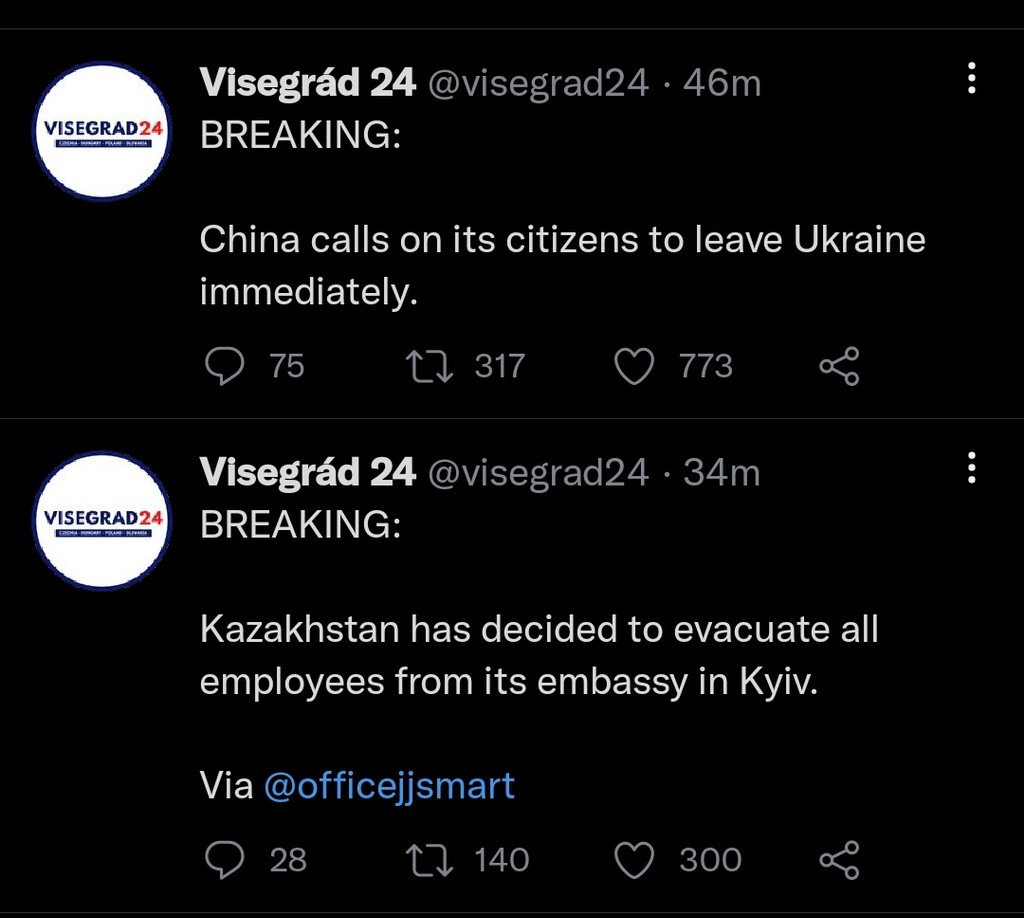
Task: Like the China leave Ukraine tweet
Action: 634,366
